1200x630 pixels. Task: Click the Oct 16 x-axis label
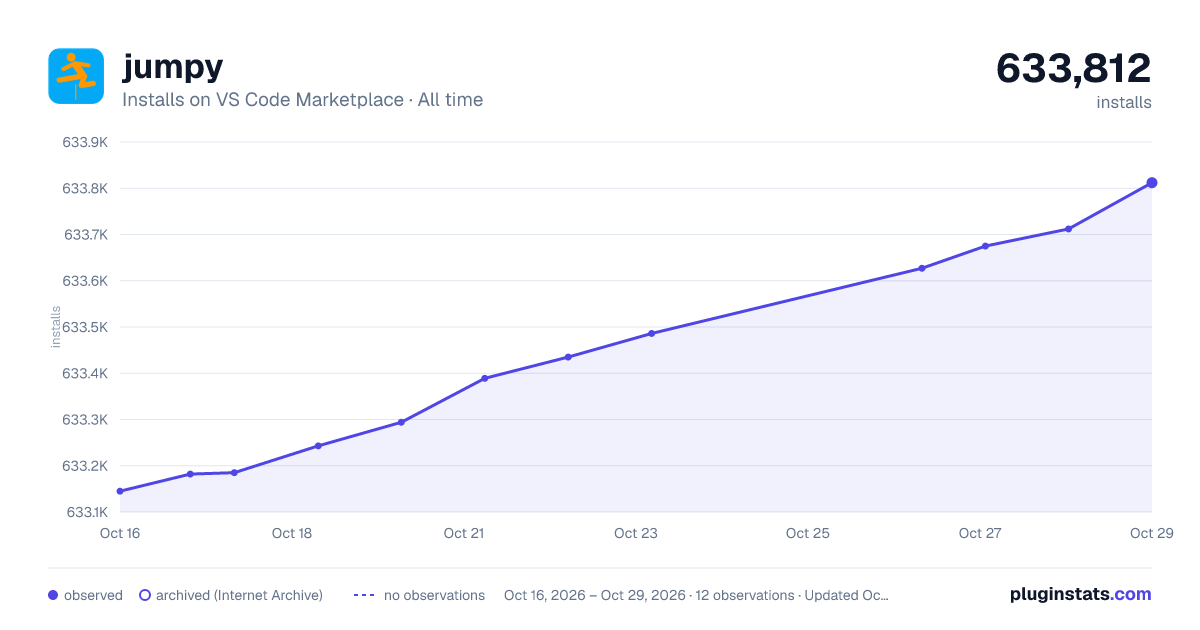[x=120, y=533]
